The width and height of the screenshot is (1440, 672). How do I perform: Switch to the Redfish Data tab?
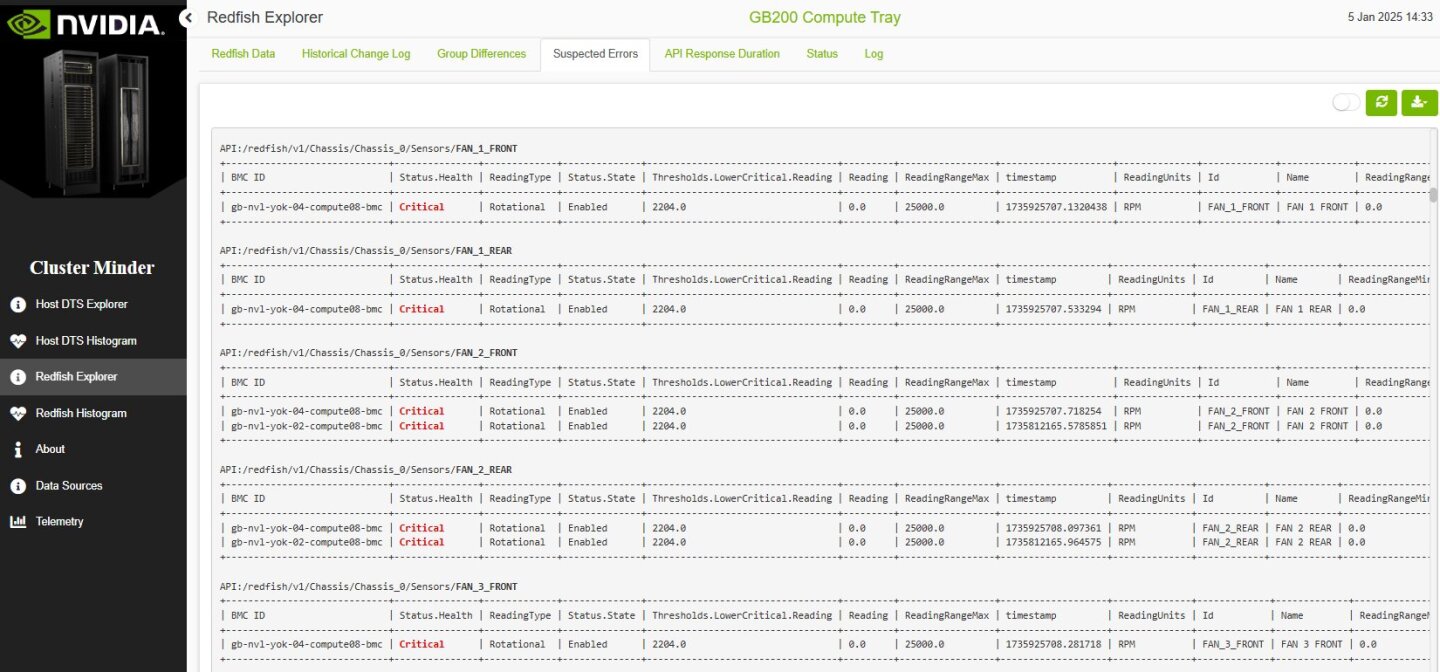pyautogui.click(x=243, y=54)
